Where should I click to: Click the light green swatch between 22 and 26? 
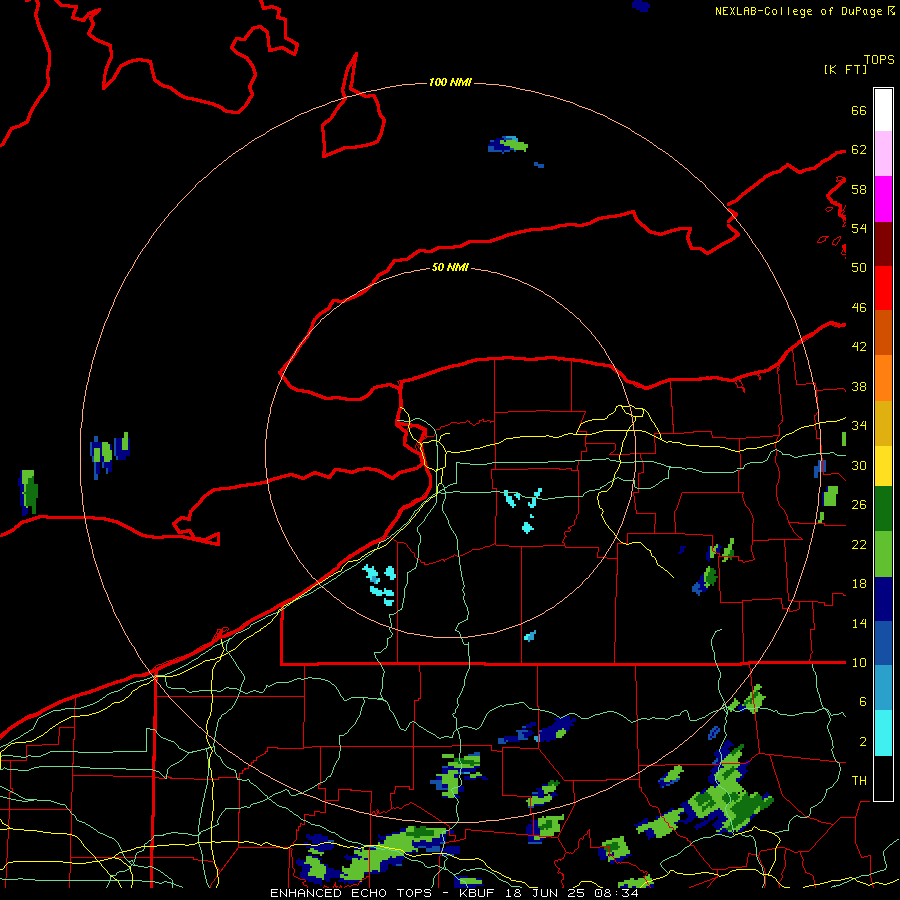click(x=883, y=554)
